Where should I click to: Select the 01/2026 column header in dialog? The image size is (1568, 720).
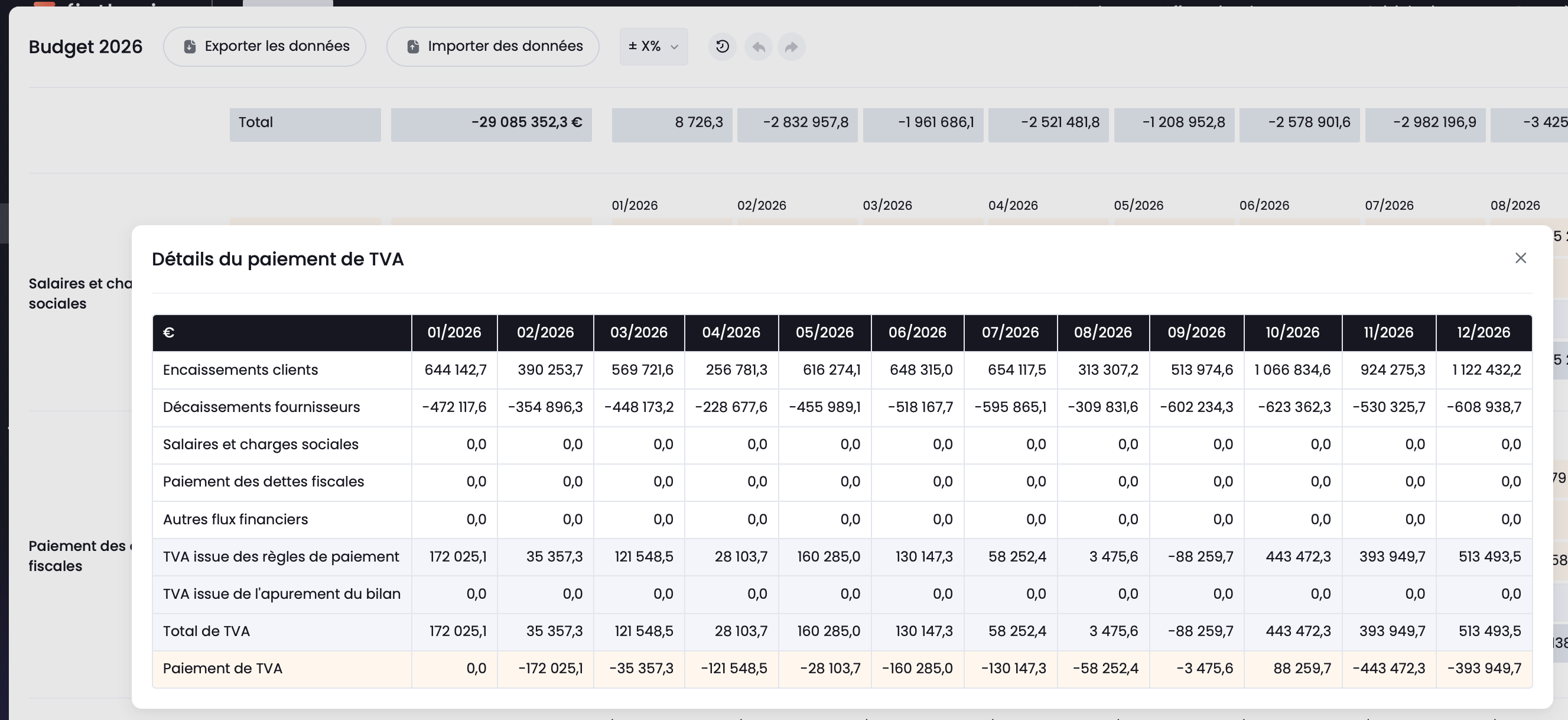pos(454,333)
